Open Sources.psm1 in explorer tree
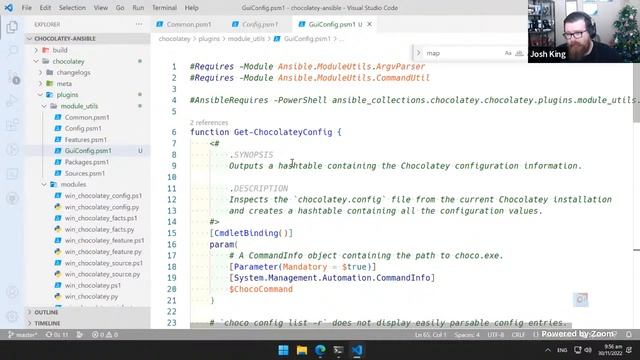The height and width of the screenshot is (360, 640). tap(87, 173)
